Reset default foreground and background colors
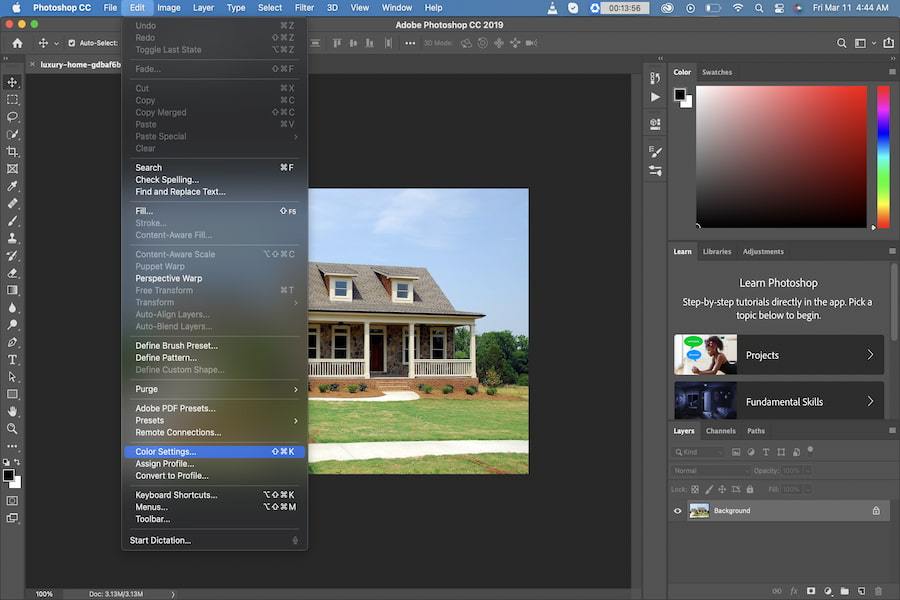Image resolution: width=900 pixels, height=600 pixels. (6, 462)
